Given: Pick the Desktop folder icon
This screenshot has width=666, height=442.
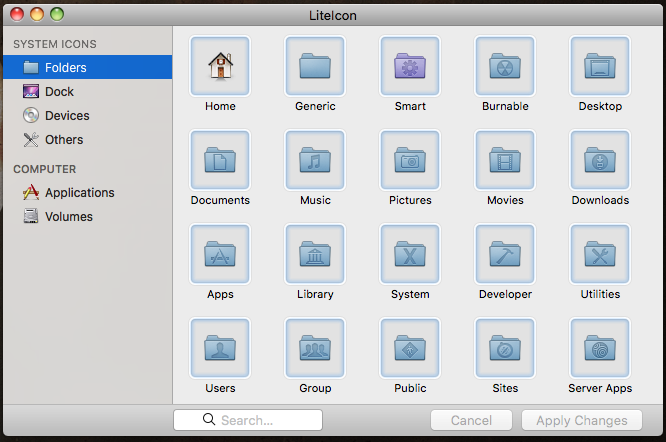Looking at the screenshot, I should click(600, 66).
